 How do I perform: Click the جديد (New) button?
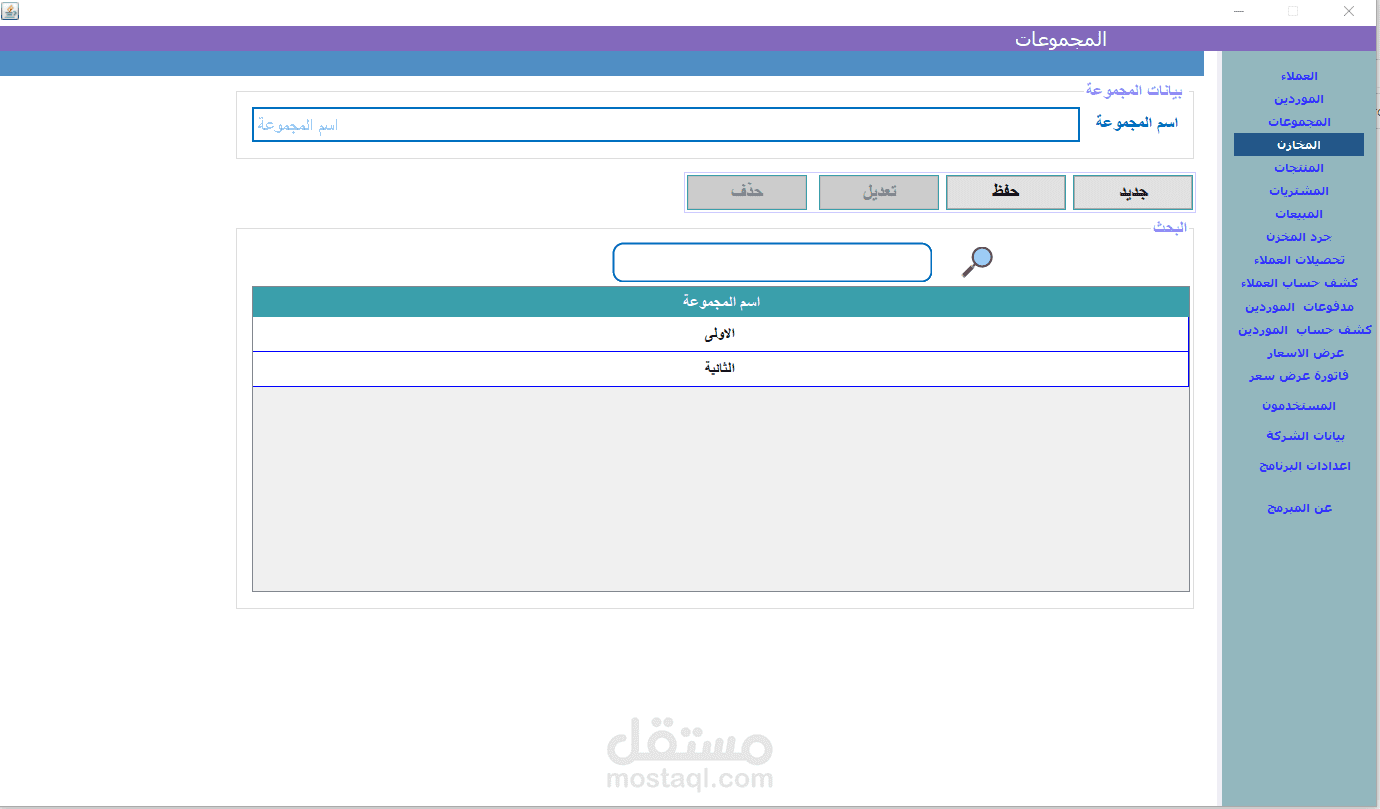(1133, 192)
